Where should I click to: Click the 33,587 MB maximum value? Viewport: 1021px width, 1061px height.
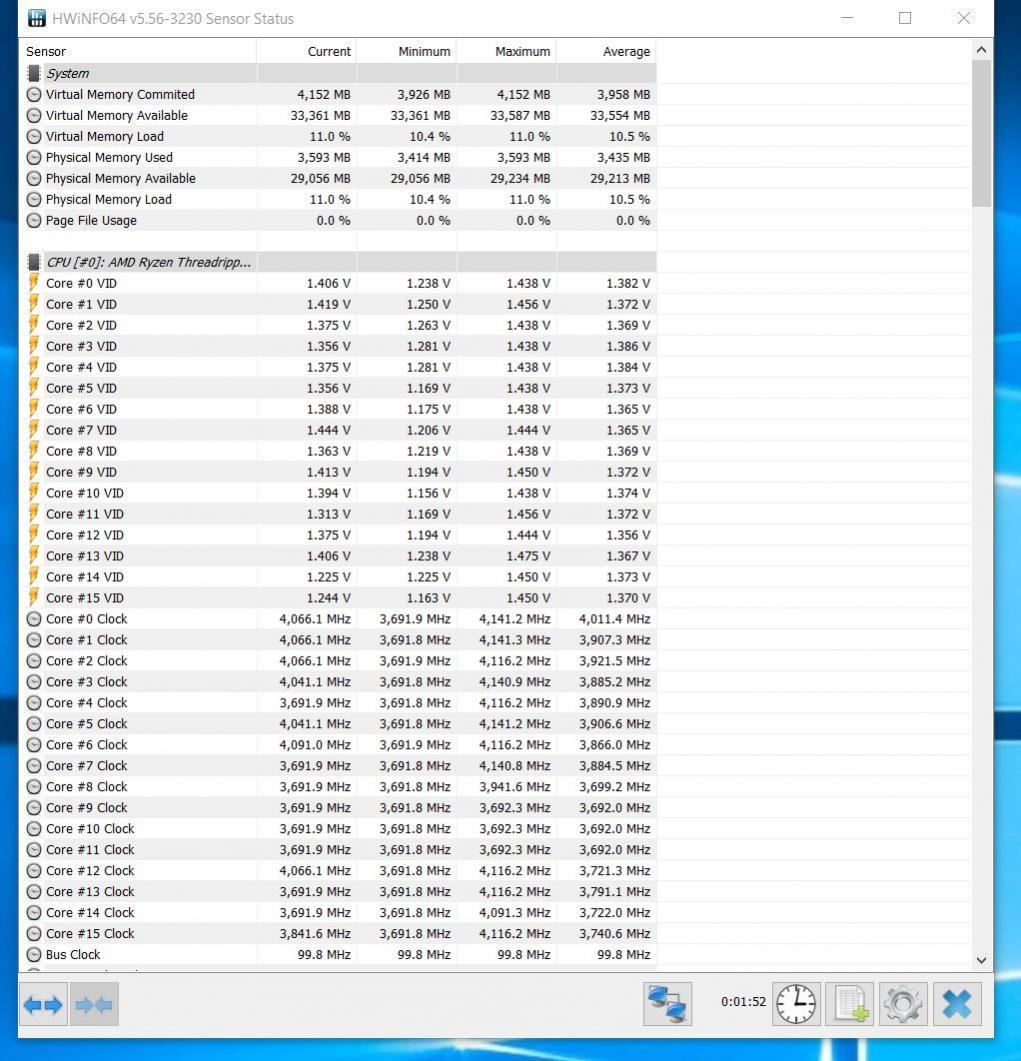click(x=520, y=115)
